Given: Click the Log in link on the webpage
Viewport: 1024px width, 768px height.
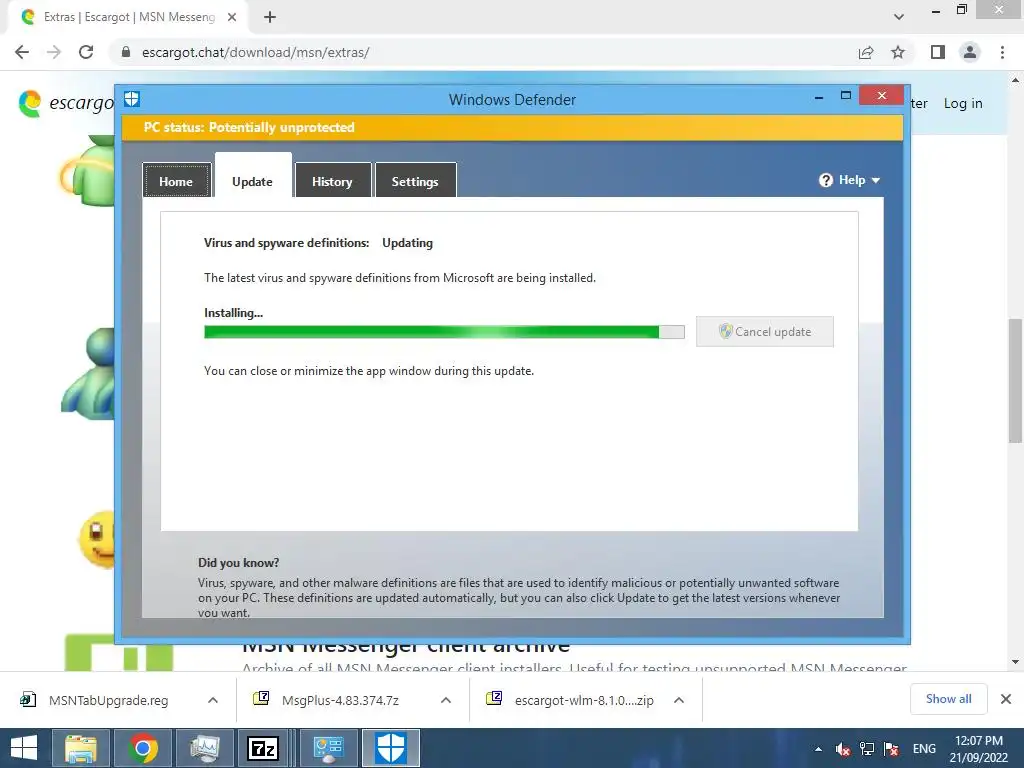Looking at the screenshot, I should [x=963, y=103].
